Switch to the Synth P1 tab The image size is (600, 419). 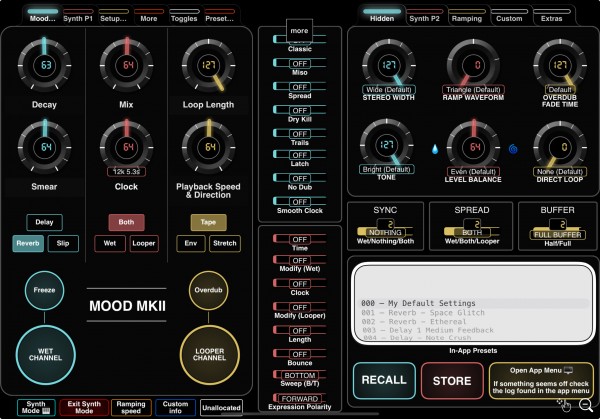coord(78,16)
